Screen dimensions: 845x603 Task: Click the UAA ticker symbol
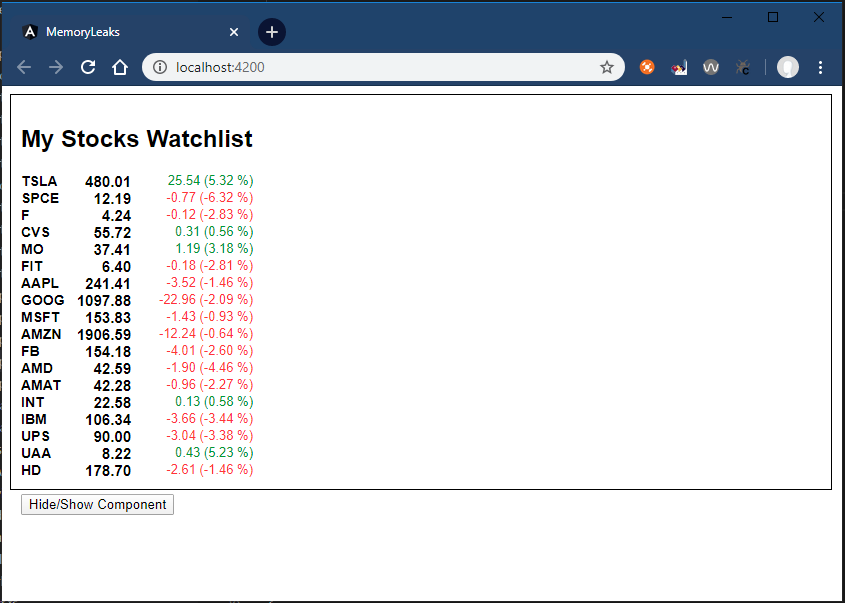click(x=36, y=453)
